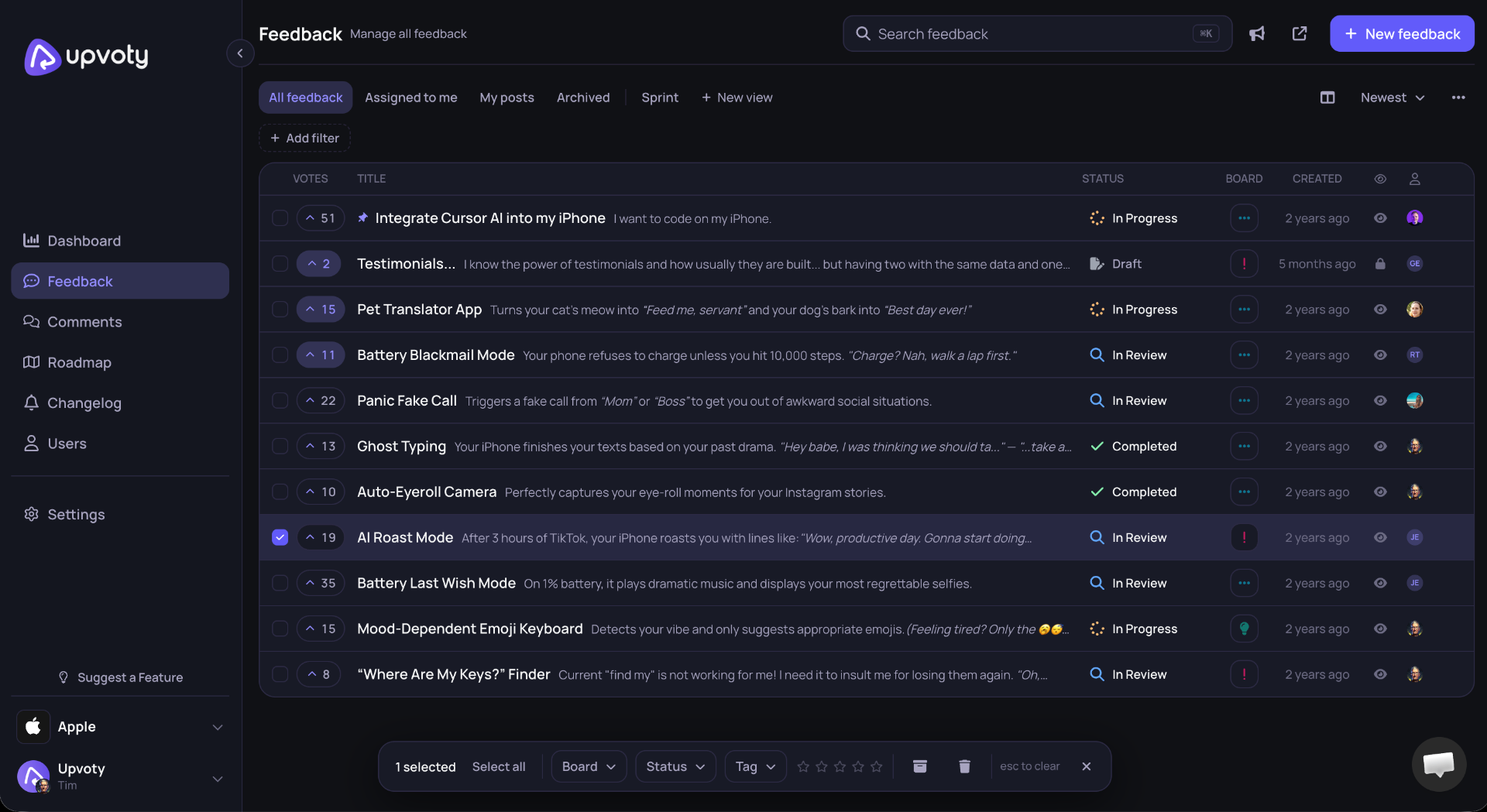Set the priority to three stars
1487x812 pixels.
[840, 766]
